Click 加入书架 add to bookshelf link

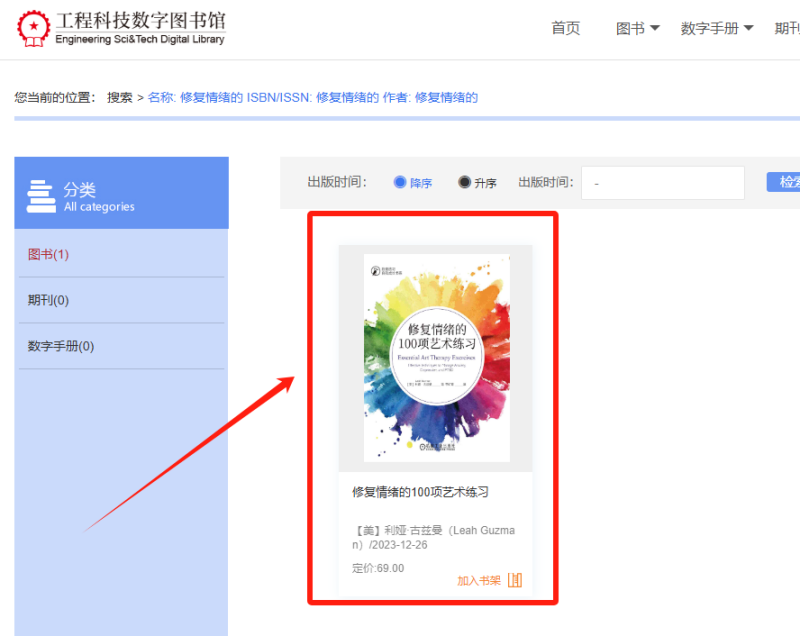[x=479, y=580]
